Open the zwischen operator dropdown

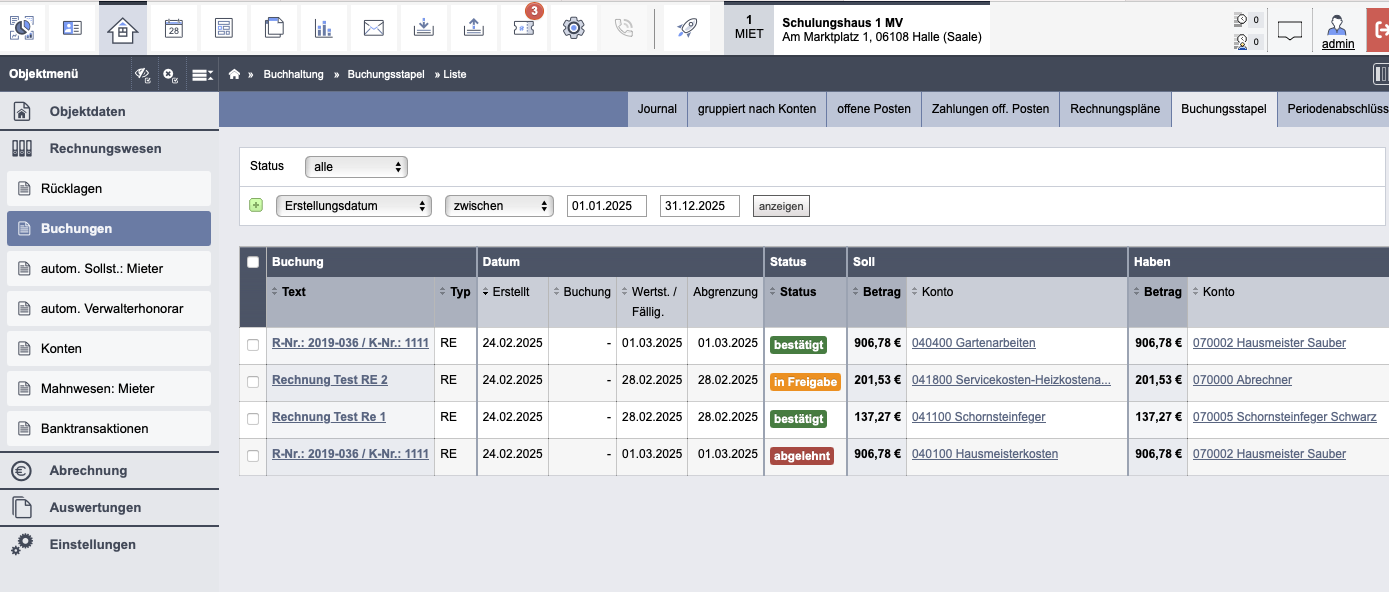[499, 206]
